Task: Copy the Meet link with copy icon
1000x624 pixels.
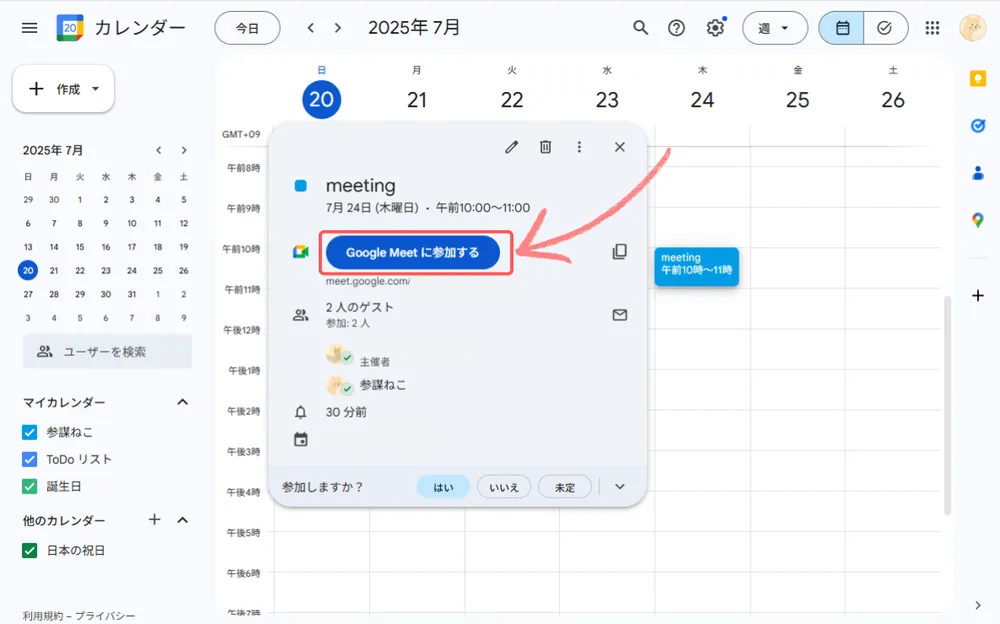Action: (619, 251)
